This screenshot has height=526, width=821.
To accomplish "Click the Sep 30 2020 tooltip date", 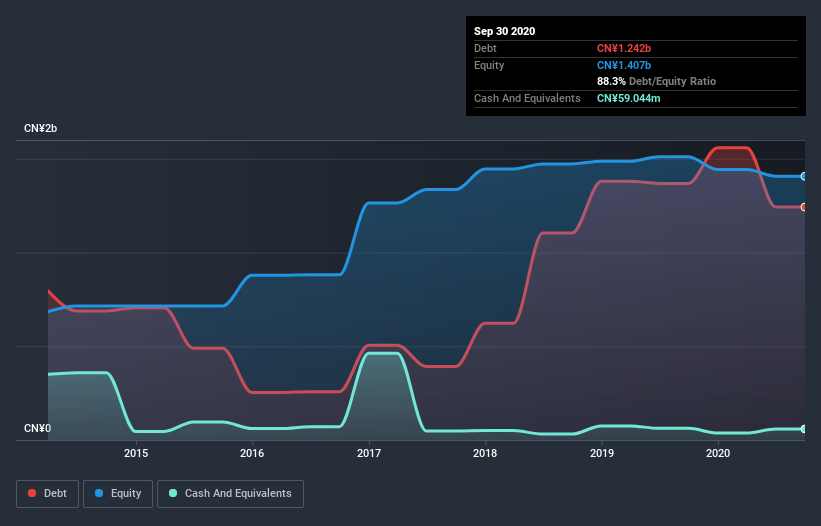I will tap(505, 31).
